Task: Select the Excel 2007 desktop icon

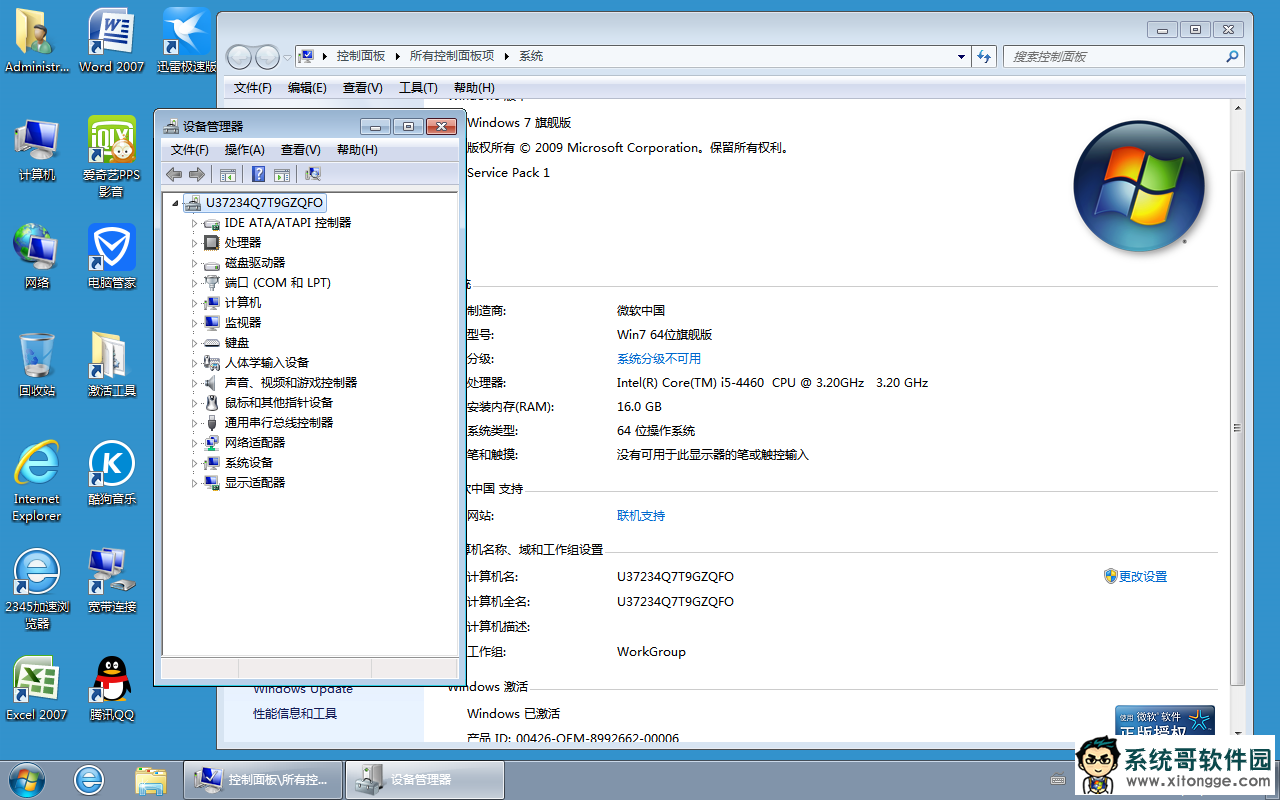Action: 37,689
